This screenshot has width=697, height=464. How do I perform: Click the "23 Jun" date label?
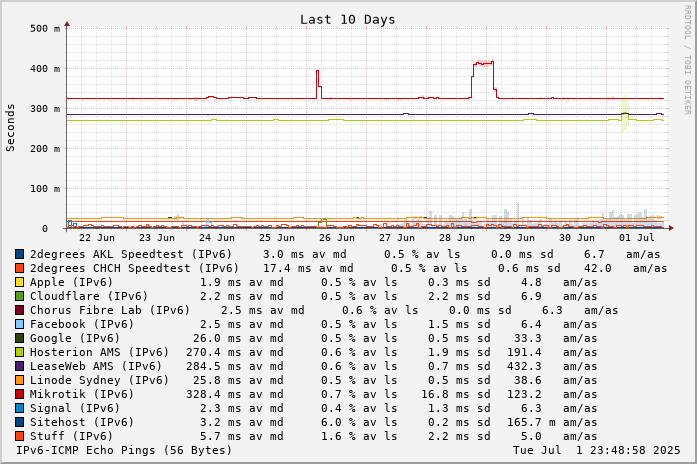pyautogui.click(x=157, y=238)
